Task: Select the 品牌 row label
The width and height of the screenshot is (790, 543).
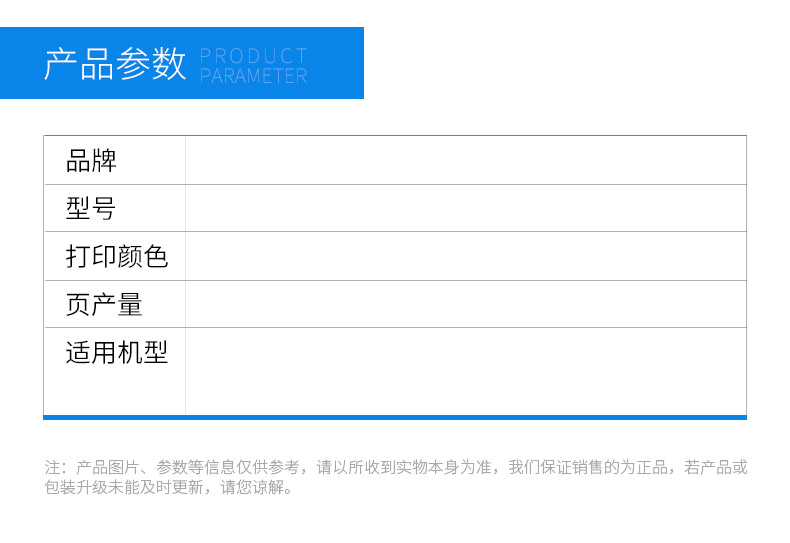Action: pos(91,160)
